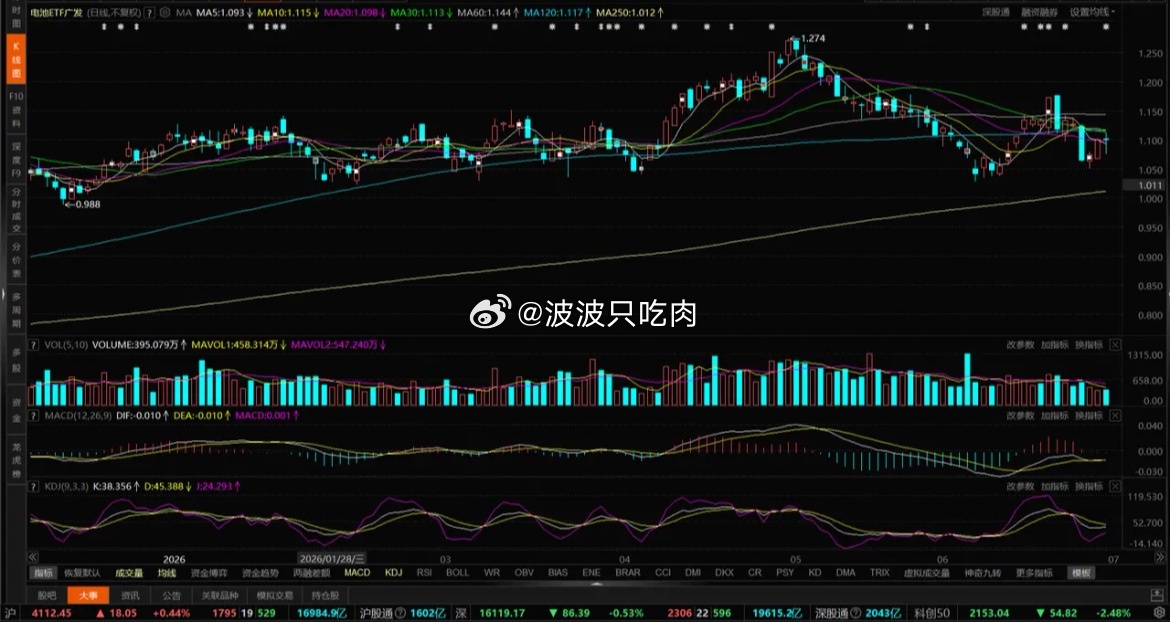Toggle the RSI indicator
1170x622 pixels.
(x=425, y=573)
